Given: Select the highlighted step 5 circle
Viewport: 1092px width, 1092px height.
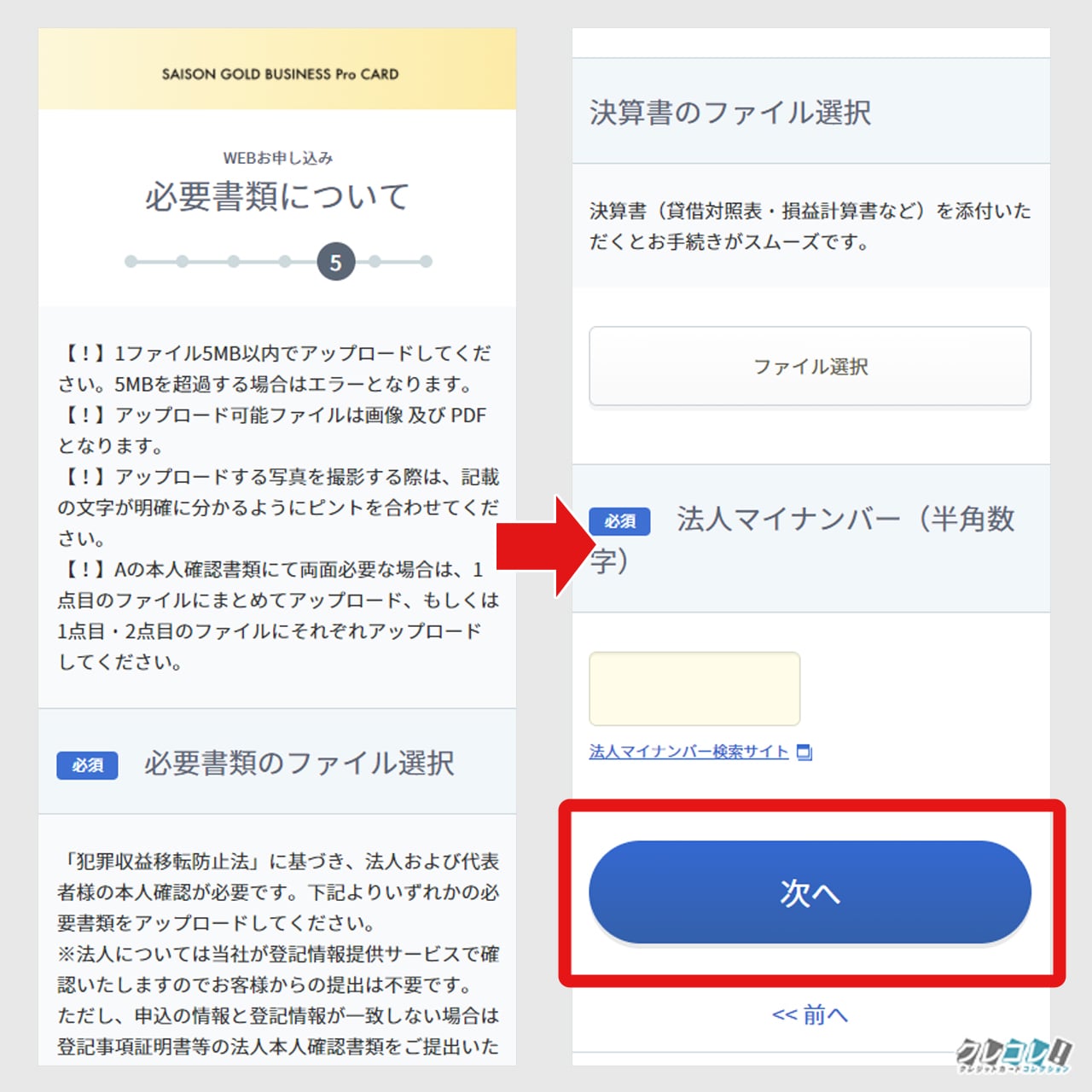Looking at the screenshot, I should 335,262.
